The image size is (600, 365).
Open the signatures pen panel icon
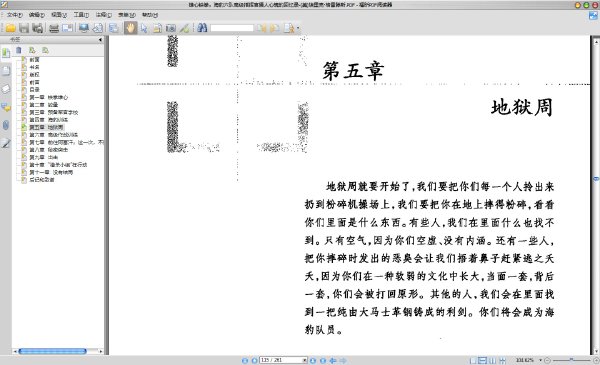click(6, 143)
